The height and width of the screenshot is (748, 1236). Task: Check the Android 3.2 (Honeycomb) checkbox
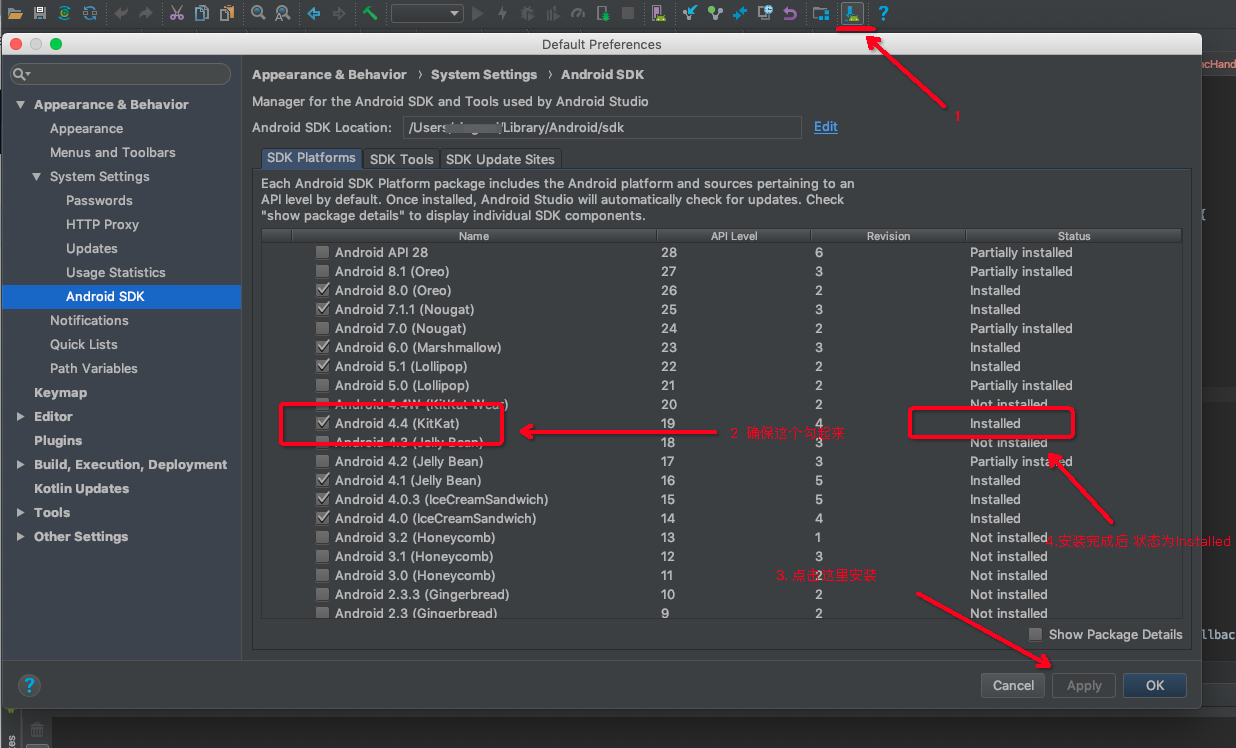click(x=322, y=537)
